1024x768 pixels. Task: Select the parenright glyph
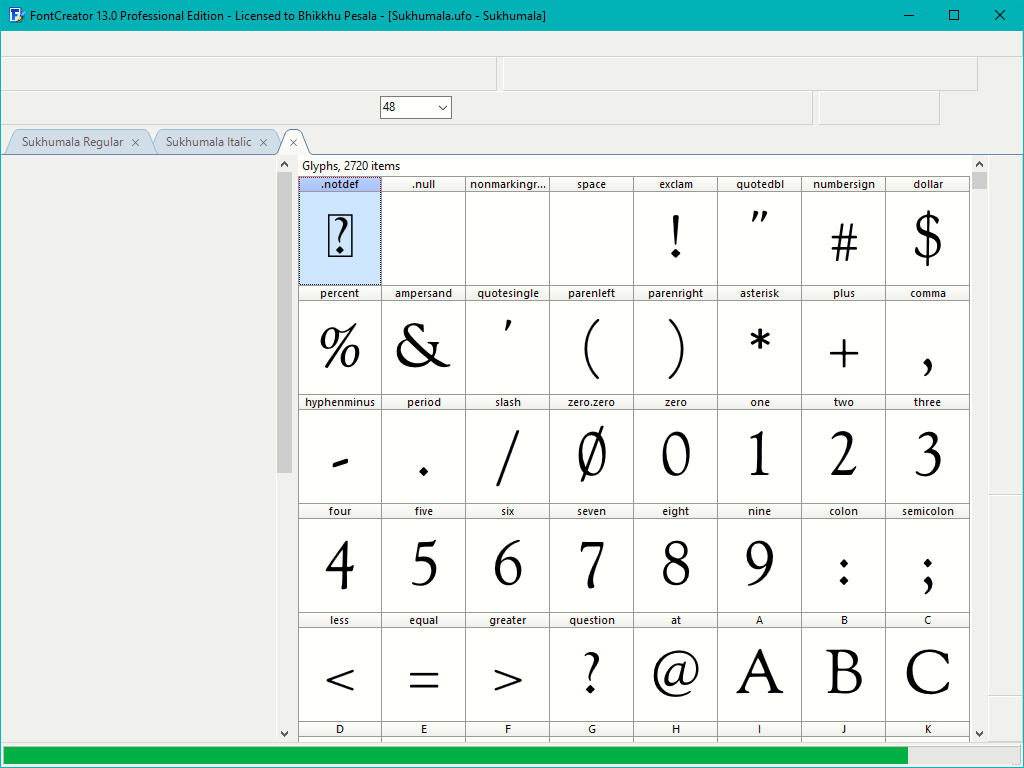[675, 340]
